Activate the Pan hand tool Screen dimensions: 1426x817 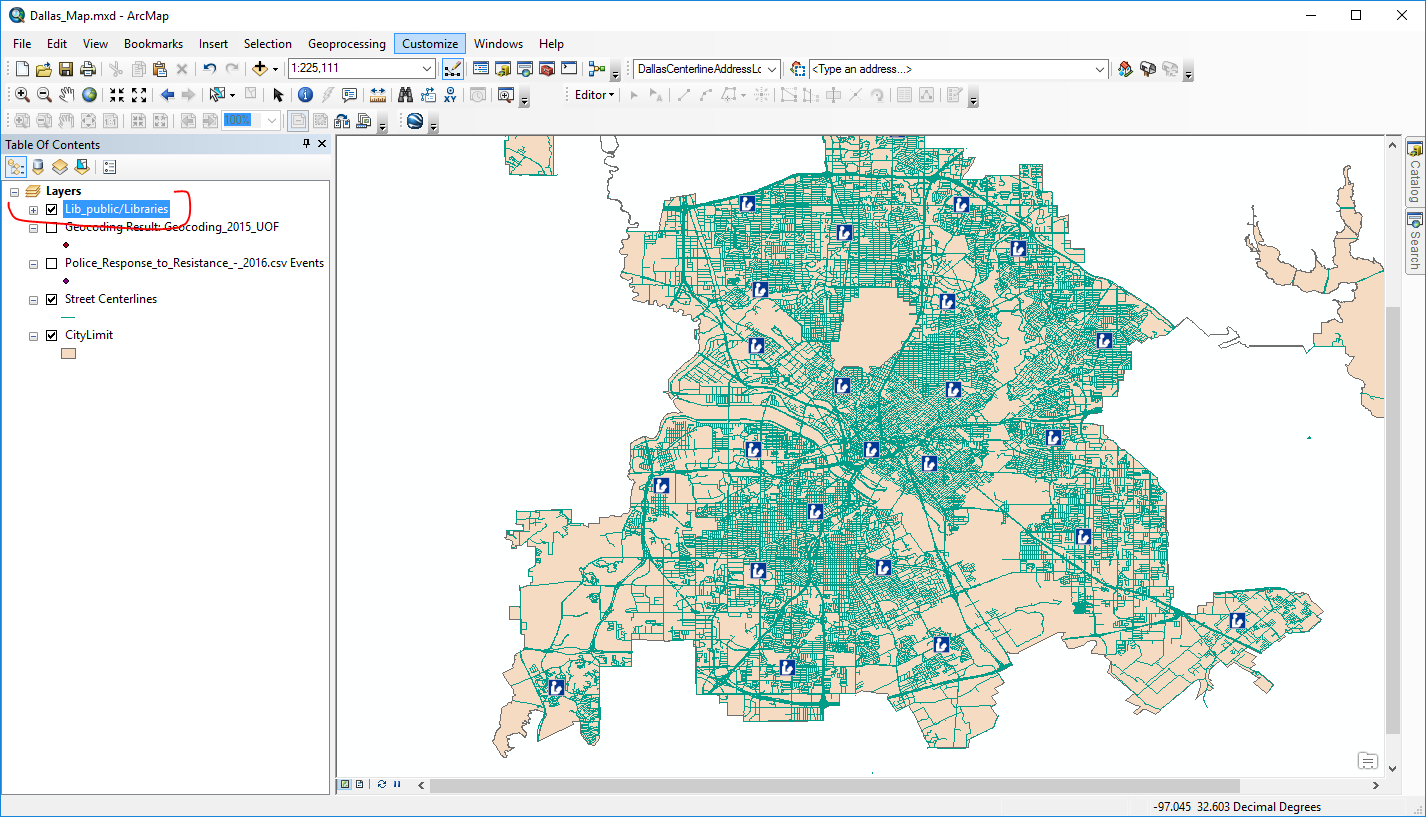point(67,95)
